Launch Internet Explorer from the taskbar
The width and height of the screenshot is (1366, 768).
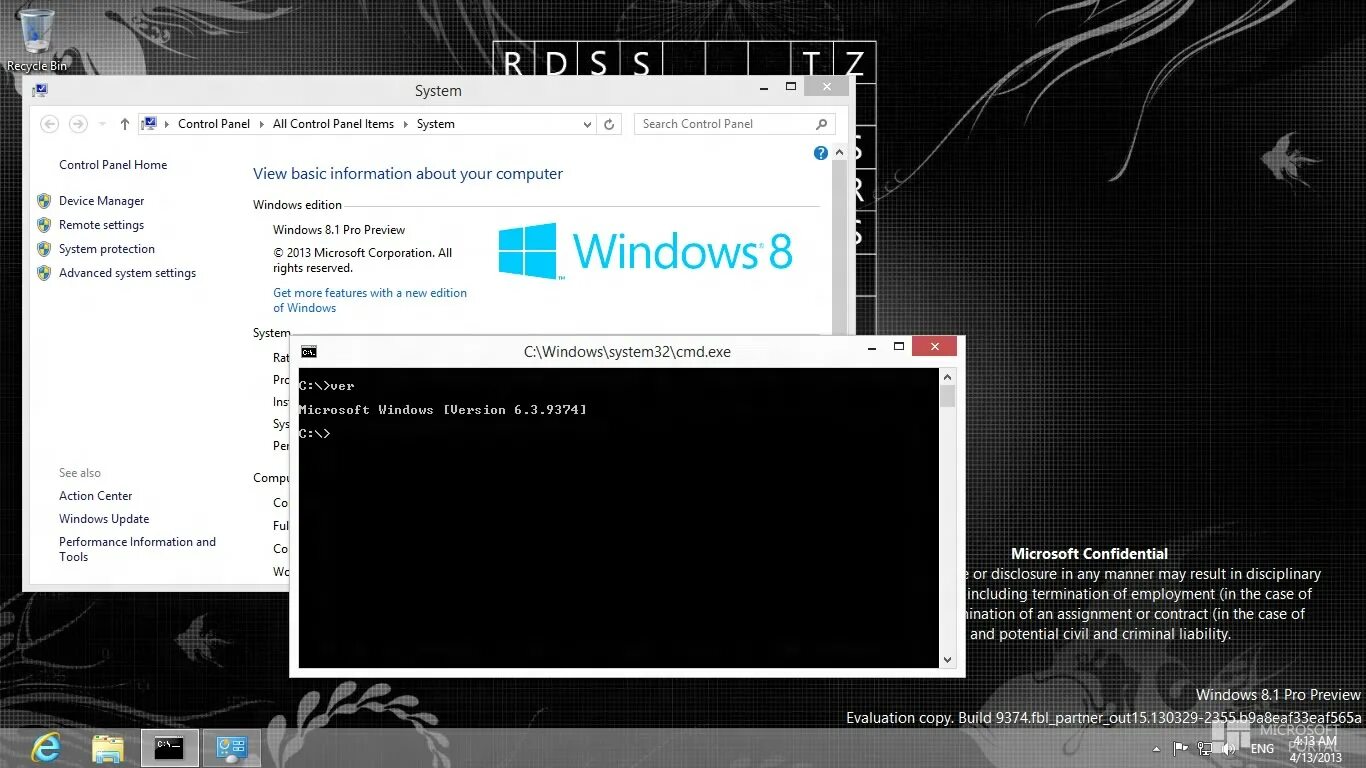coord(46,747)
